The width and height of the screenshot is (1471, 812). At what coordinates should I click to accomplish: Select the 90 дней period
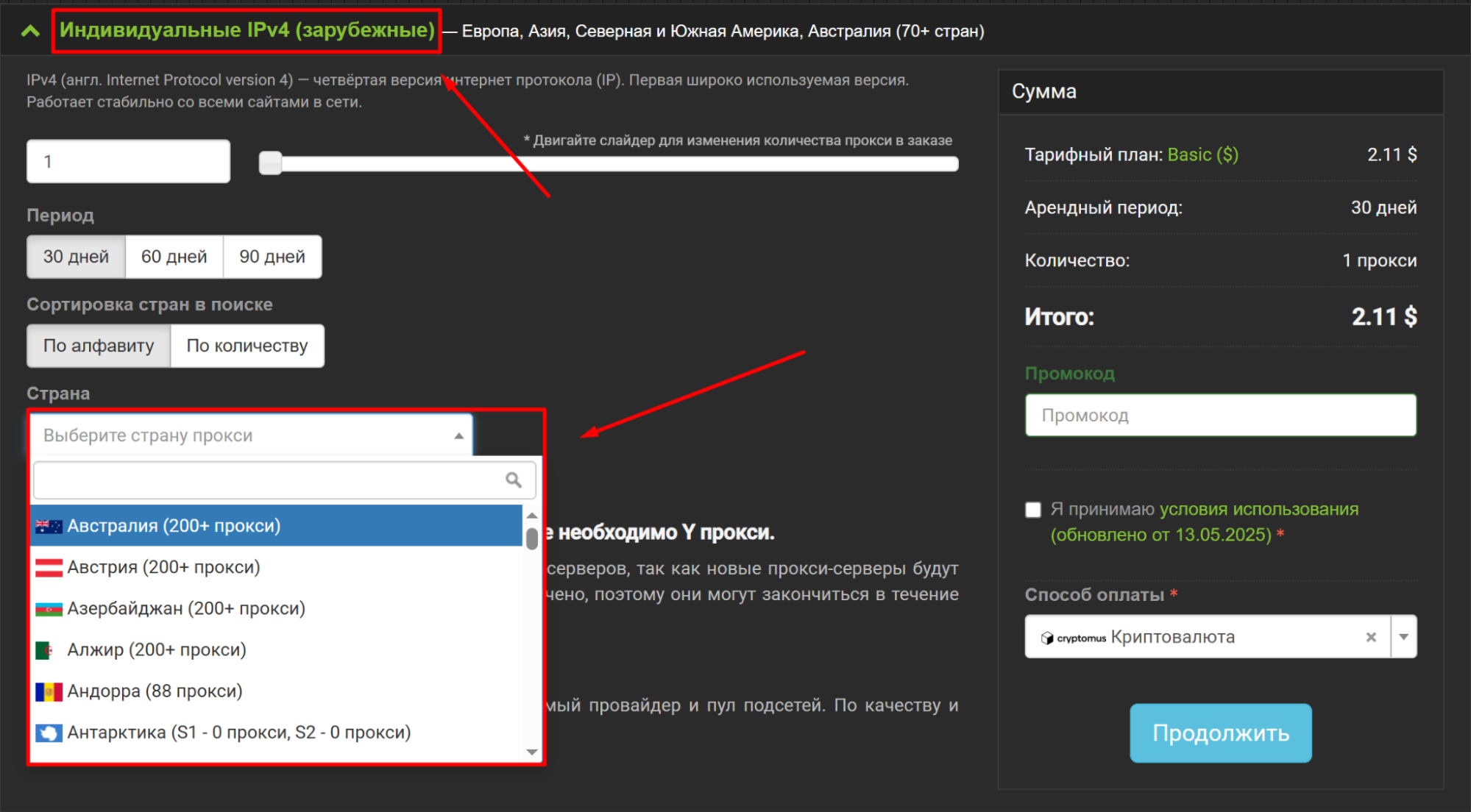point(272,257)
